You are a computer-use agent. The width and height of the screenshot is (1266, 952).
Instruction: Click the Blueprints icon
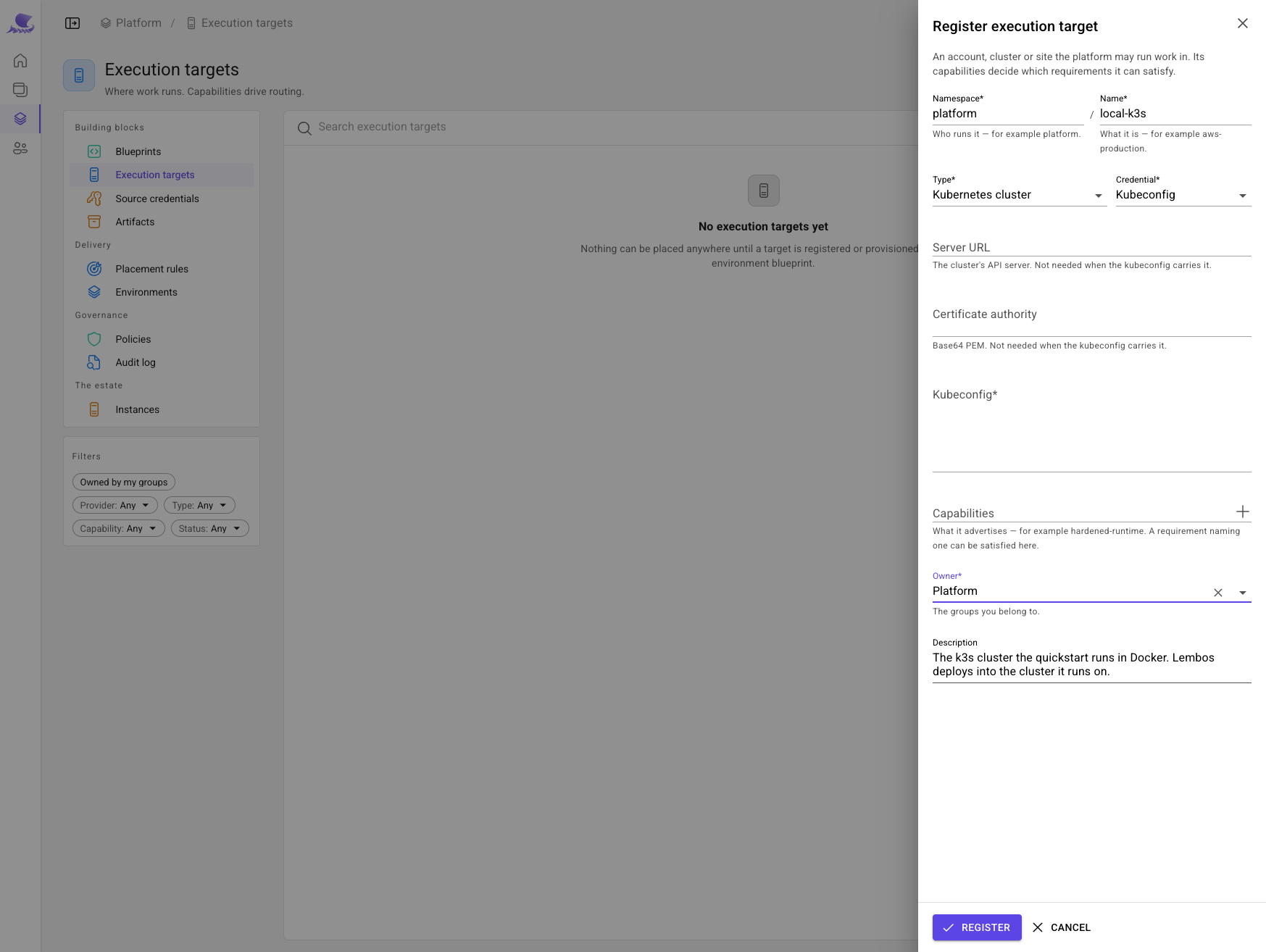94,151
